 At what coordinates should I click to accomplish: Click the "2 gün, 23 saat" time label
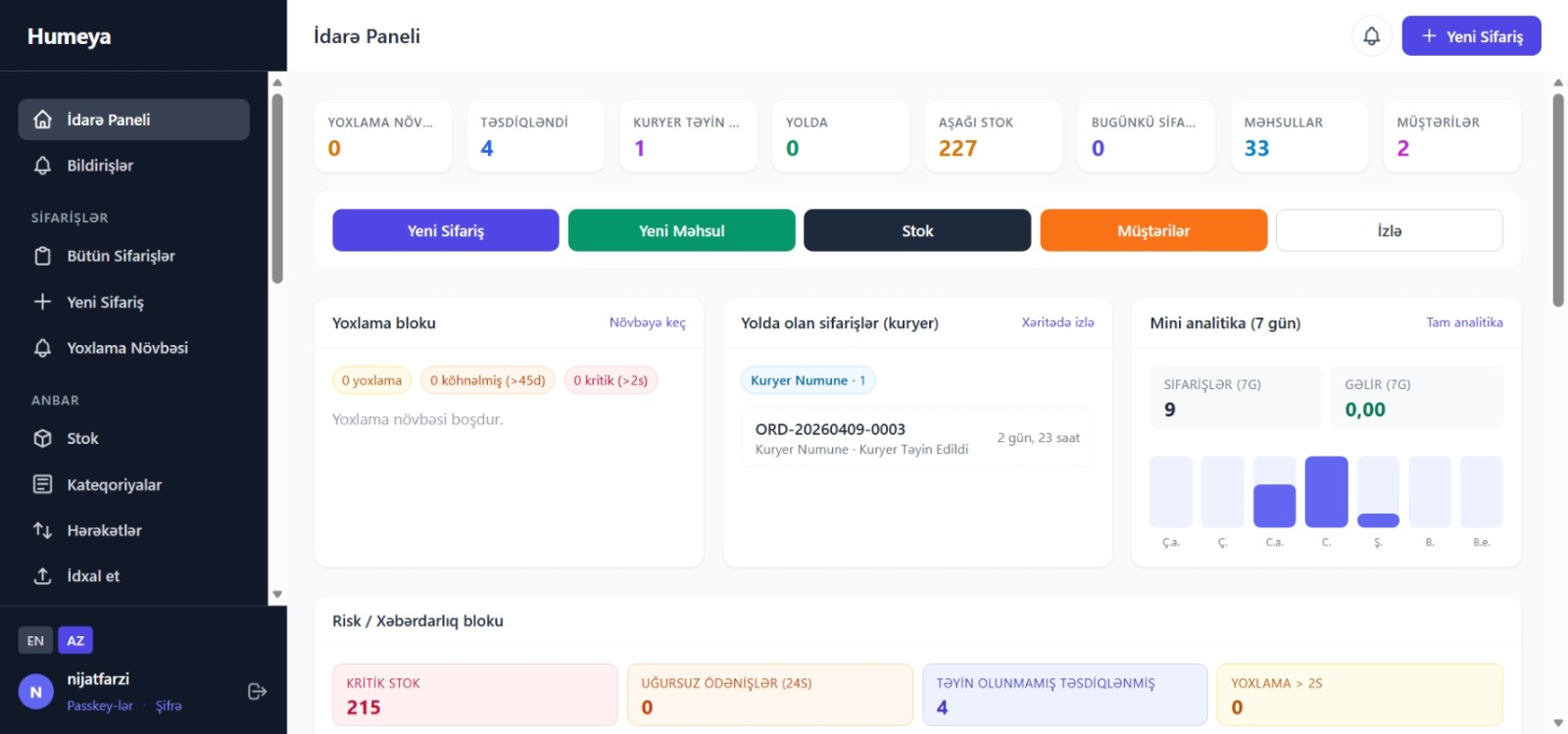pos(1039,438)
